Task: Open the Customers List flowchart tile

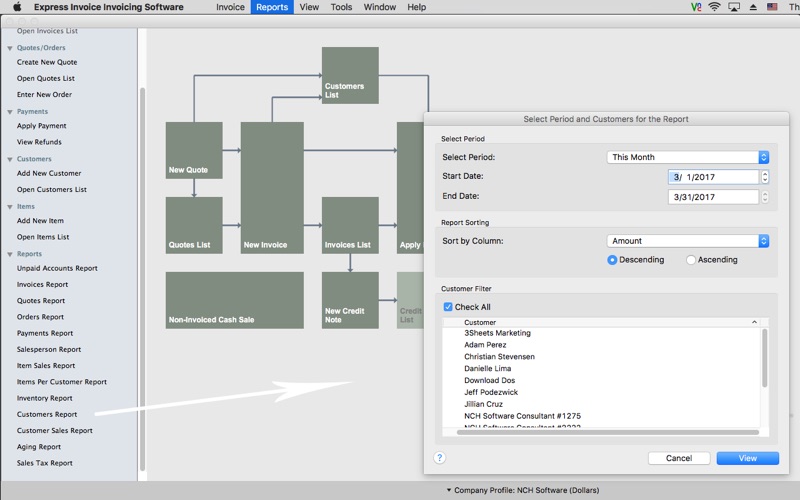Action: [x=350, y=75]
